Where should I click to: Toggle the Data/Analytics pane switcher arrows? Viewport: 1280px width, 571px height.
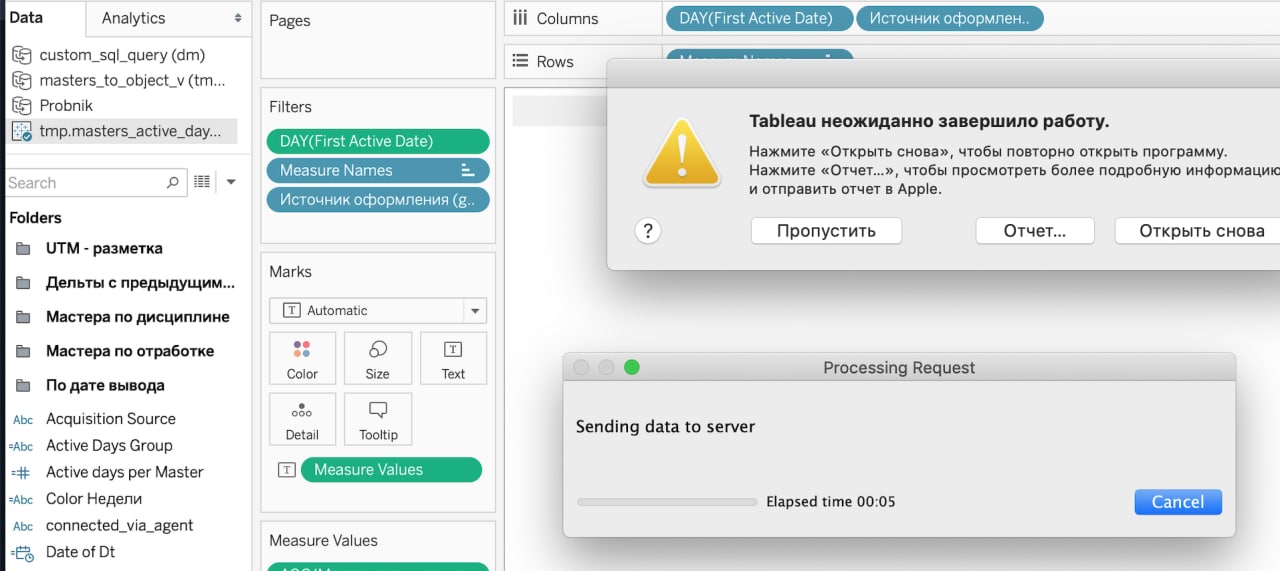(x=238, y=18)
